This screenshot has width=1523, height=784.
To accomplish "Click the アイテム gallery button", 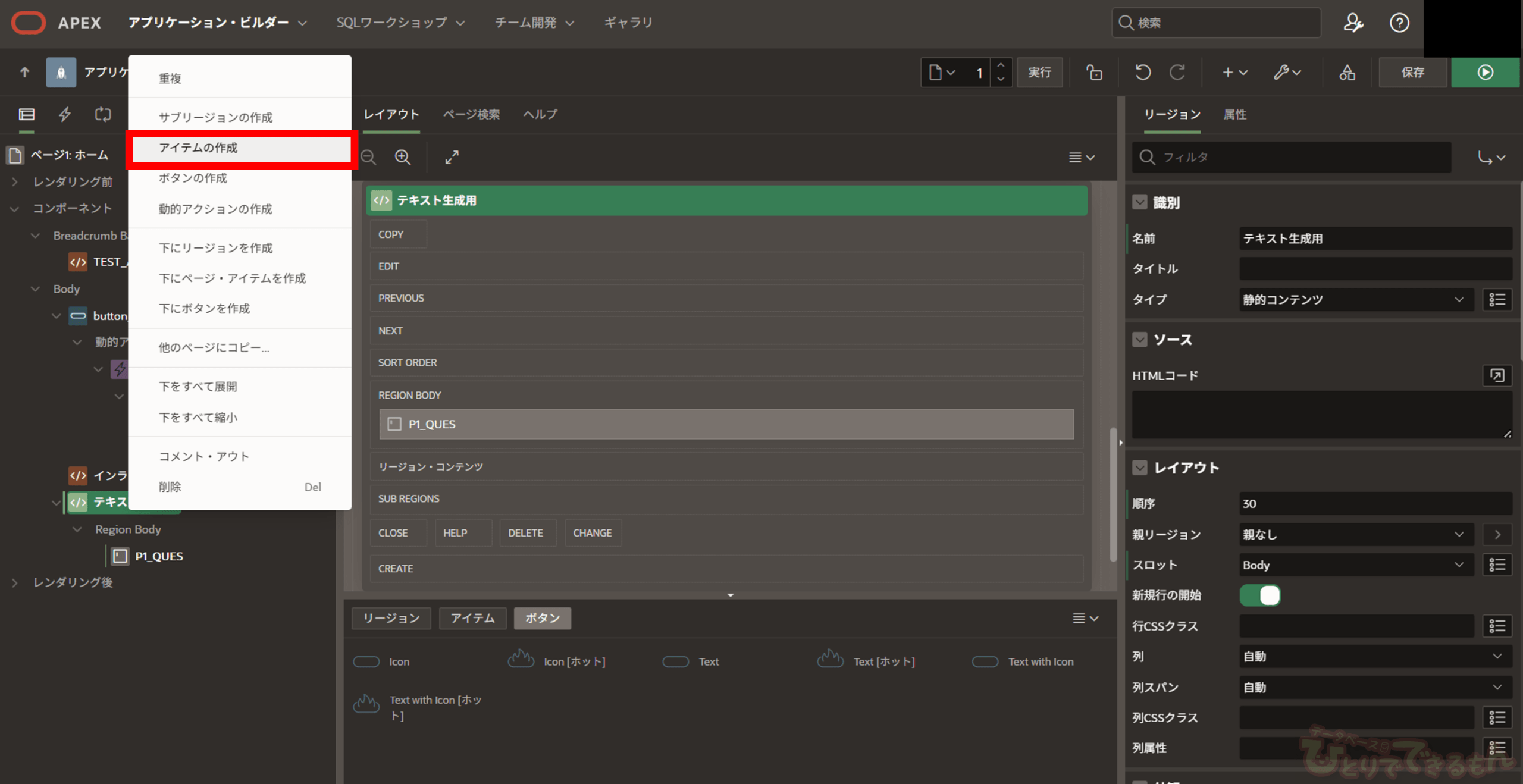I will tap(472, 618).
